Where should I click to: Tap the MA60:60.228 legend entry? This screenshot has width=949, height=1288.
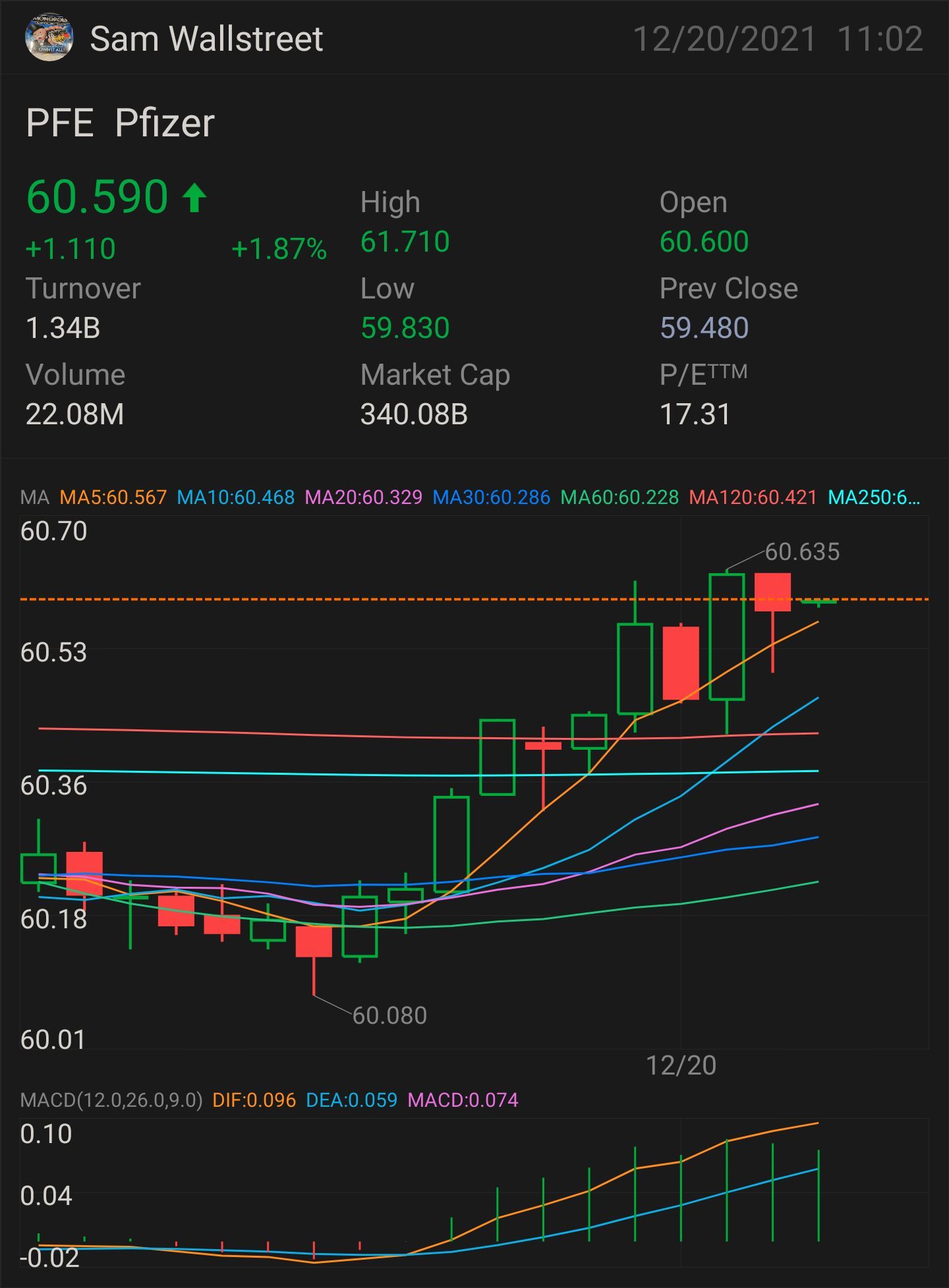[x=619, y=497]
